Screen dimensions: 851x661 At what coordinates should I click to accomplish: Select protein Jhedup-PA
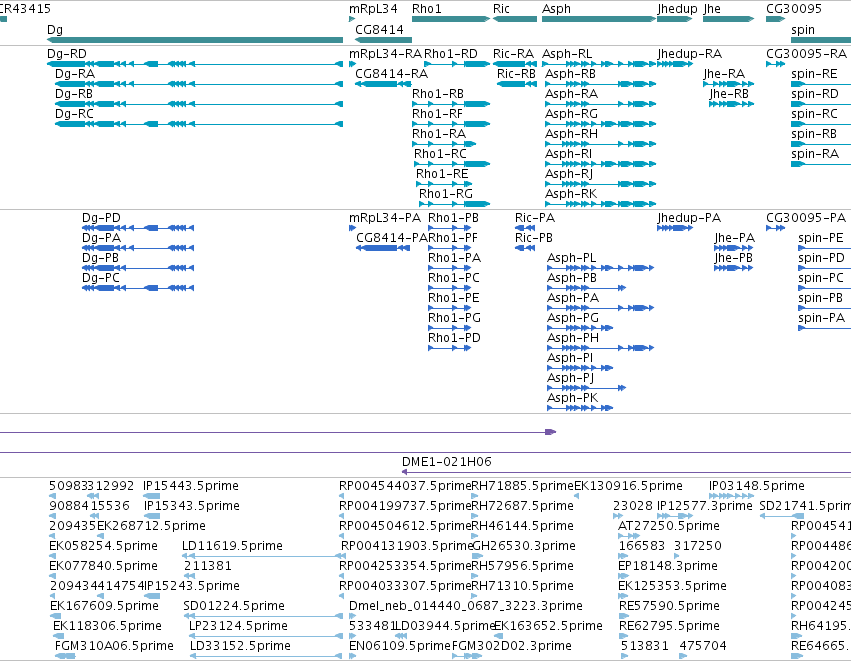pos(675,228)
